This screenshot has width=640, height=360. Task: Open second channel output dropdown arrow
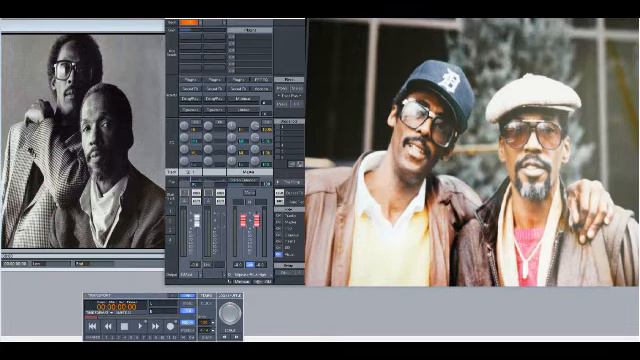224,275
